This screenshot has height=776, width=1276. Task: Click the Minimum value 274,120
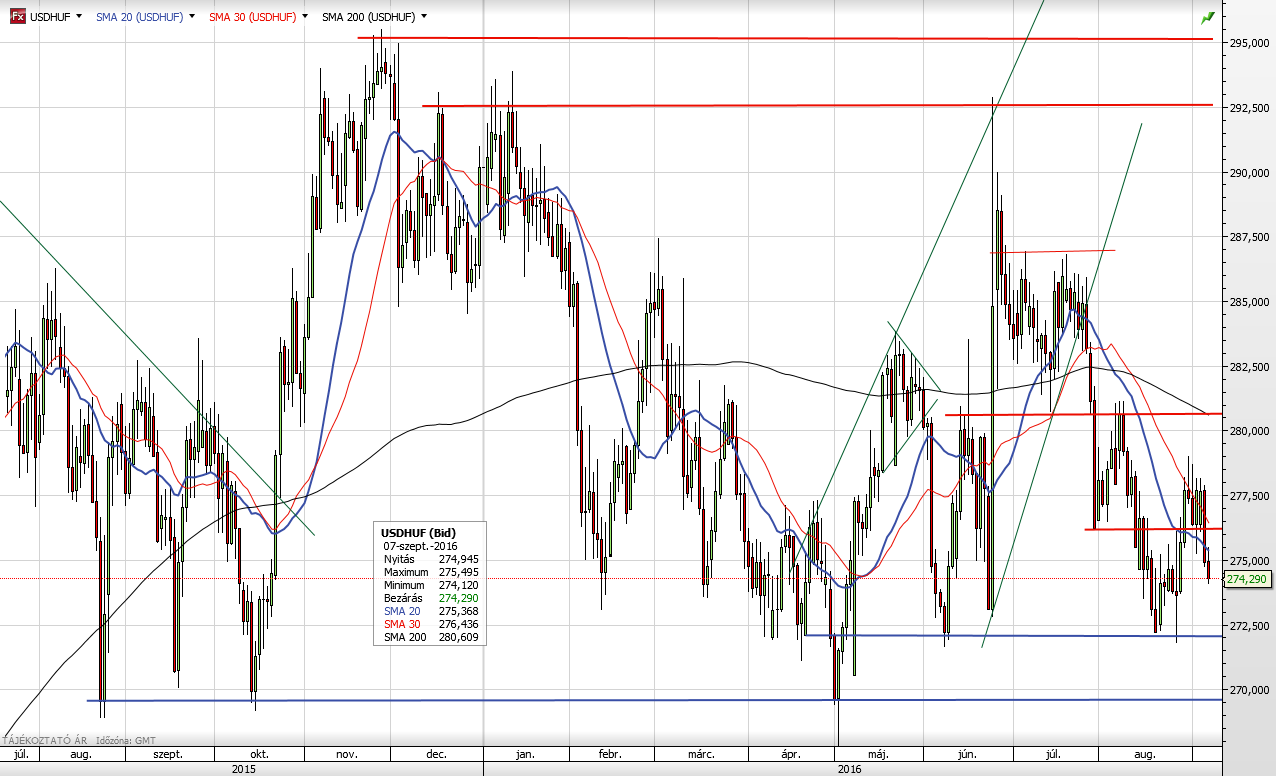[x=459, y=585]
